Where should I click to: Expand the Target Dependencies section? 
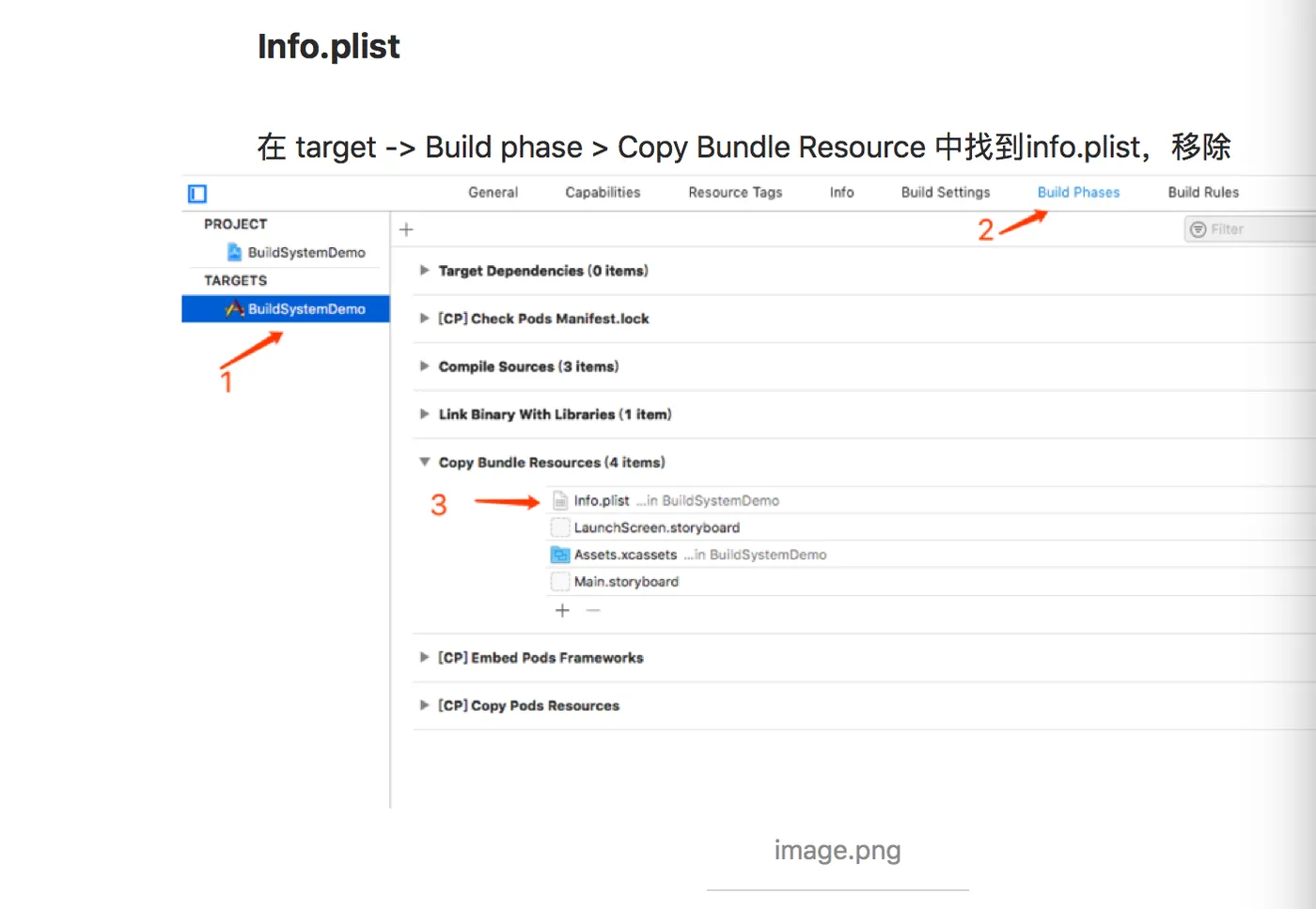coord(425,271)
